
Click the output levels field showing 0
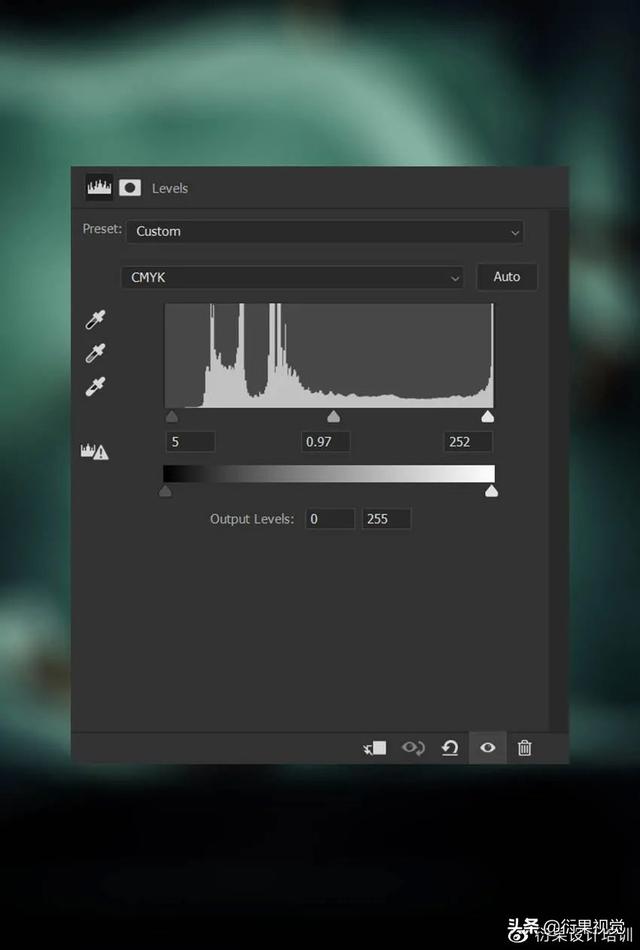(x=330, y=519)
